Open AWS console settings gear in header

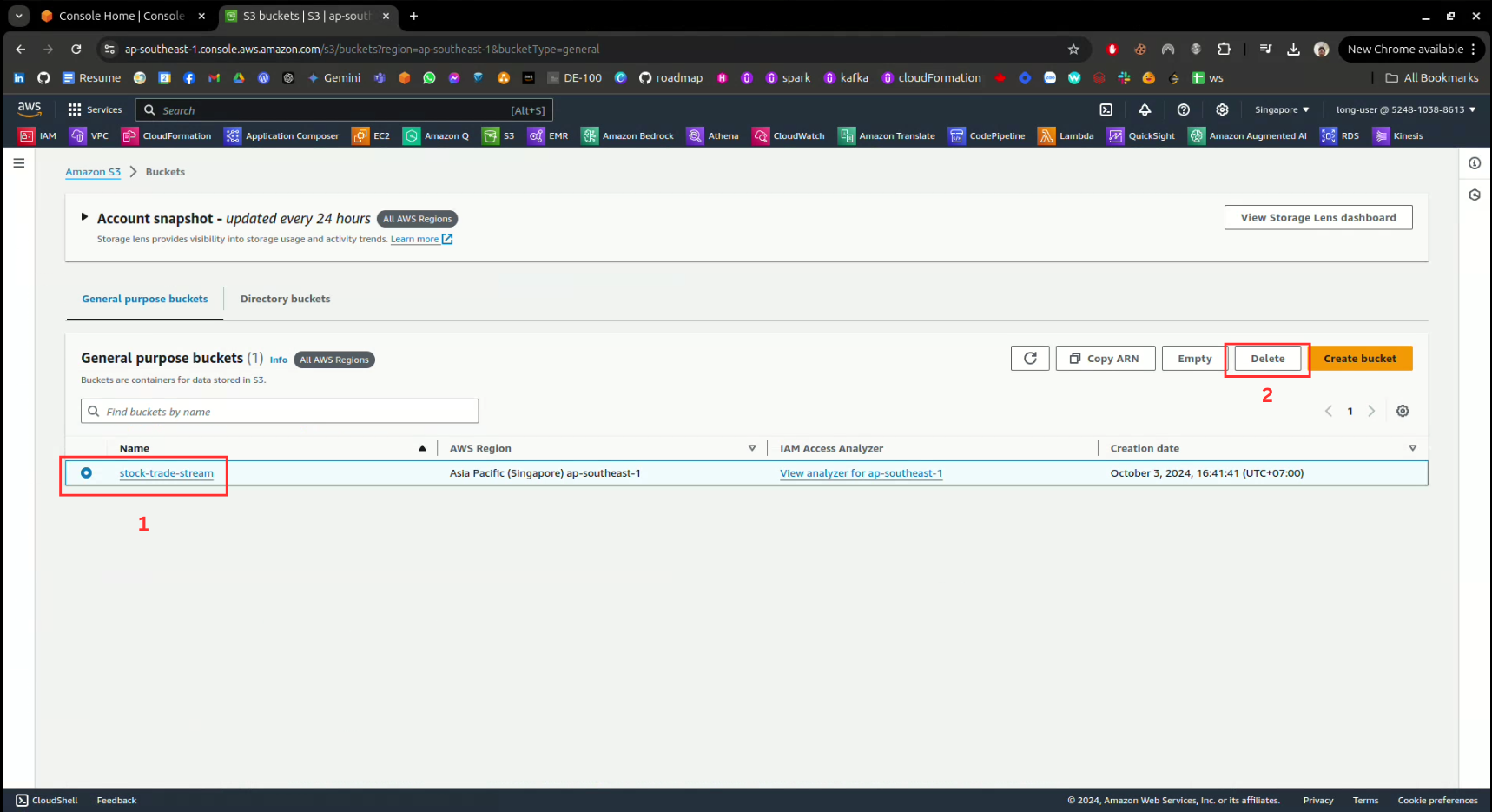(1222, 109)
